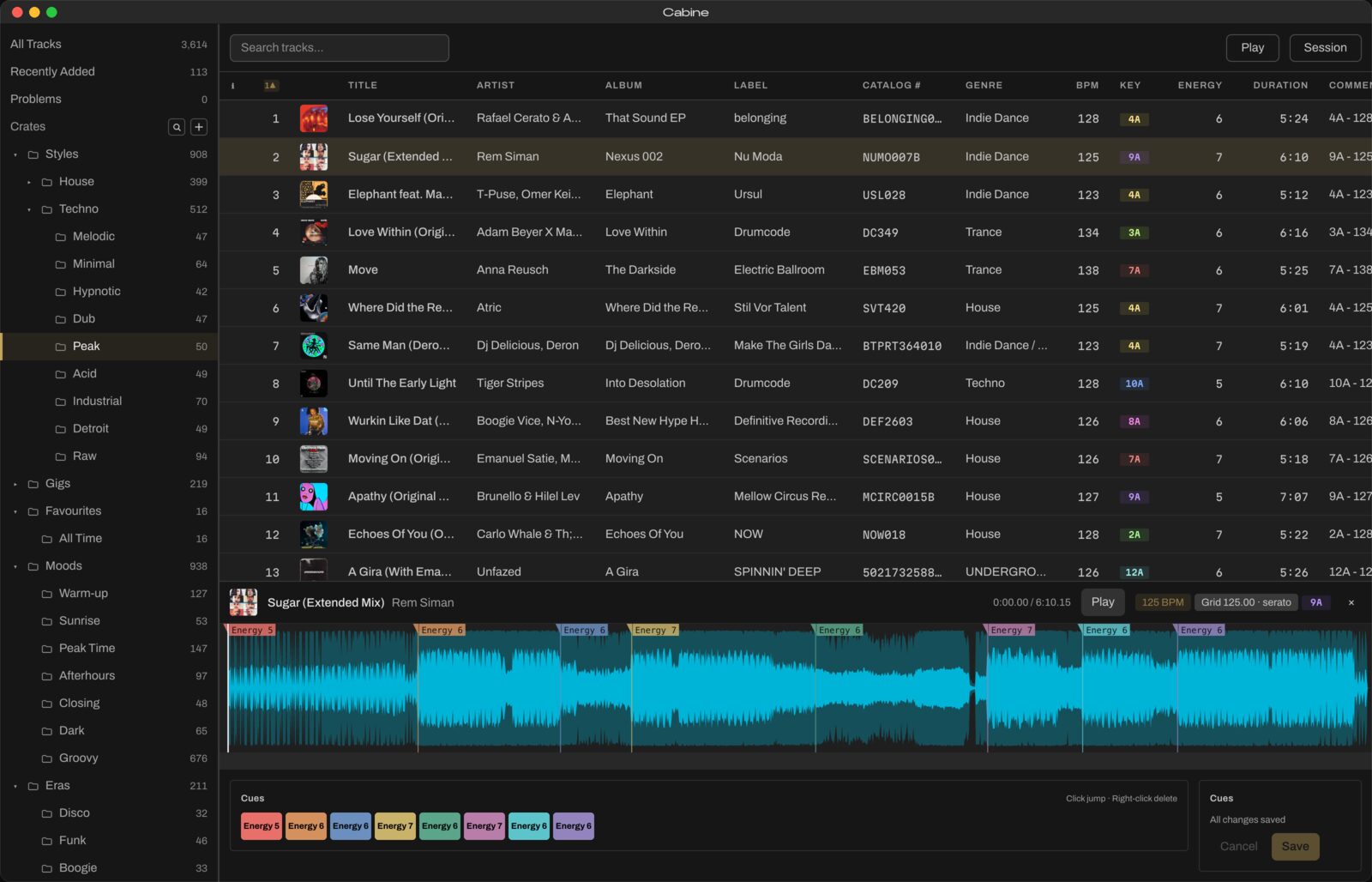Jump to yellow Energy 7 cue swatch
The image size is (1372, 882).
(x=395, y=826)
